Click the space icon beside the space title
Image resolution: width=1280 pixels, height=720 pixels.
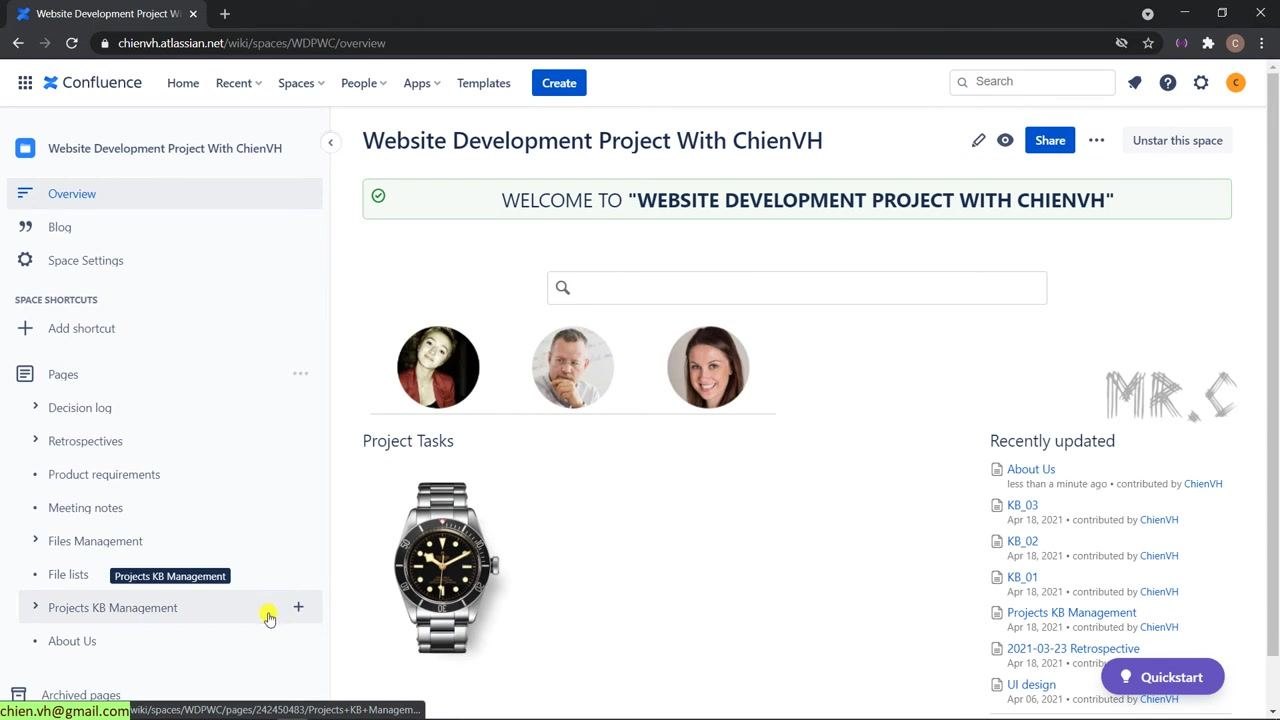pyautogui.click(x=26, y=148)
